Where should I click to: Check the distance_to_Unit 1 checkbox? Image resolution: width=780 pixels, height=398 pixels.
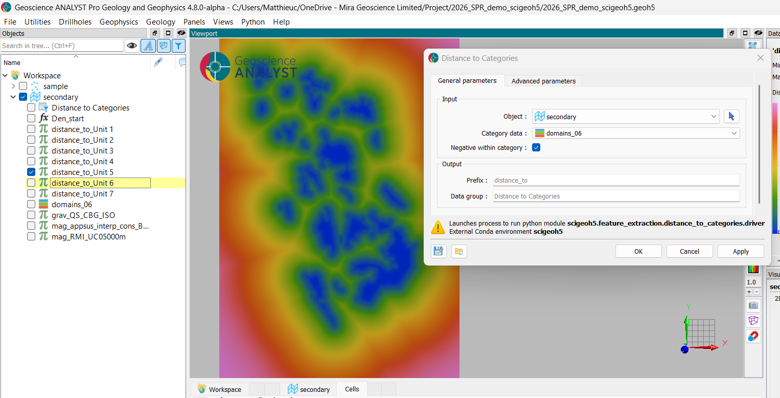pos(31,129)
